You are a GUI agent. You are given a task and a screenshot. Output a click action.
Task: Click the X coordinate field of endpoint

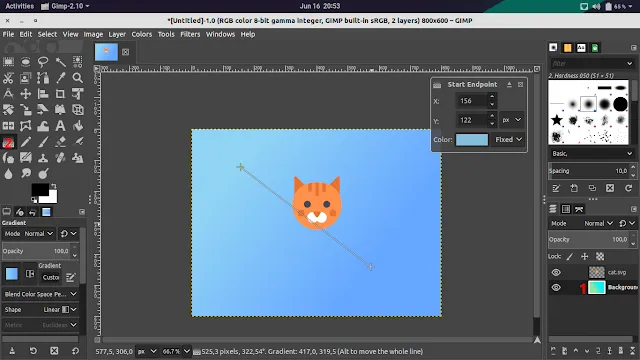click(471, 101)
